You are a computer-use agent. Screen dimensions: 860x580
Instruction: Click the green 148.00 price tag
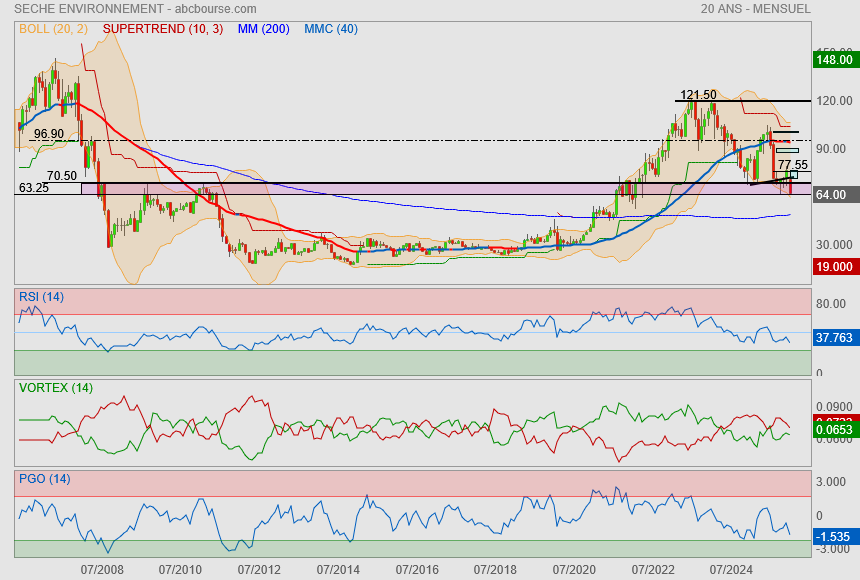click(833, 60)
